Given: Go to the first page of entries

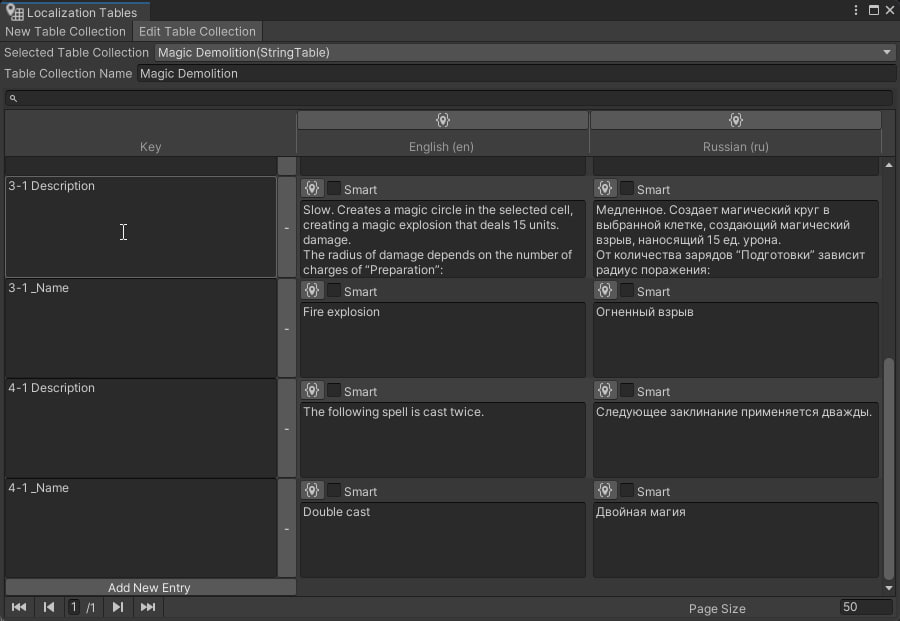Looking at the screenshot, I should (x=18, y=607).
